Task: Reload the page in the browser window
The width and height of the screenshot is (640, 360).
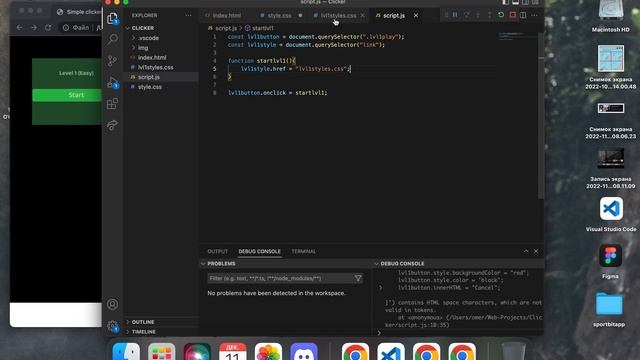Action: [48, 27]
